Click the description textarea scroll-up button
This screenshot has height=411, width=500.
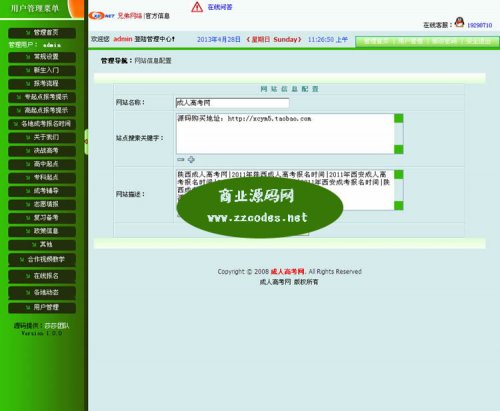(x=399, y=174)
